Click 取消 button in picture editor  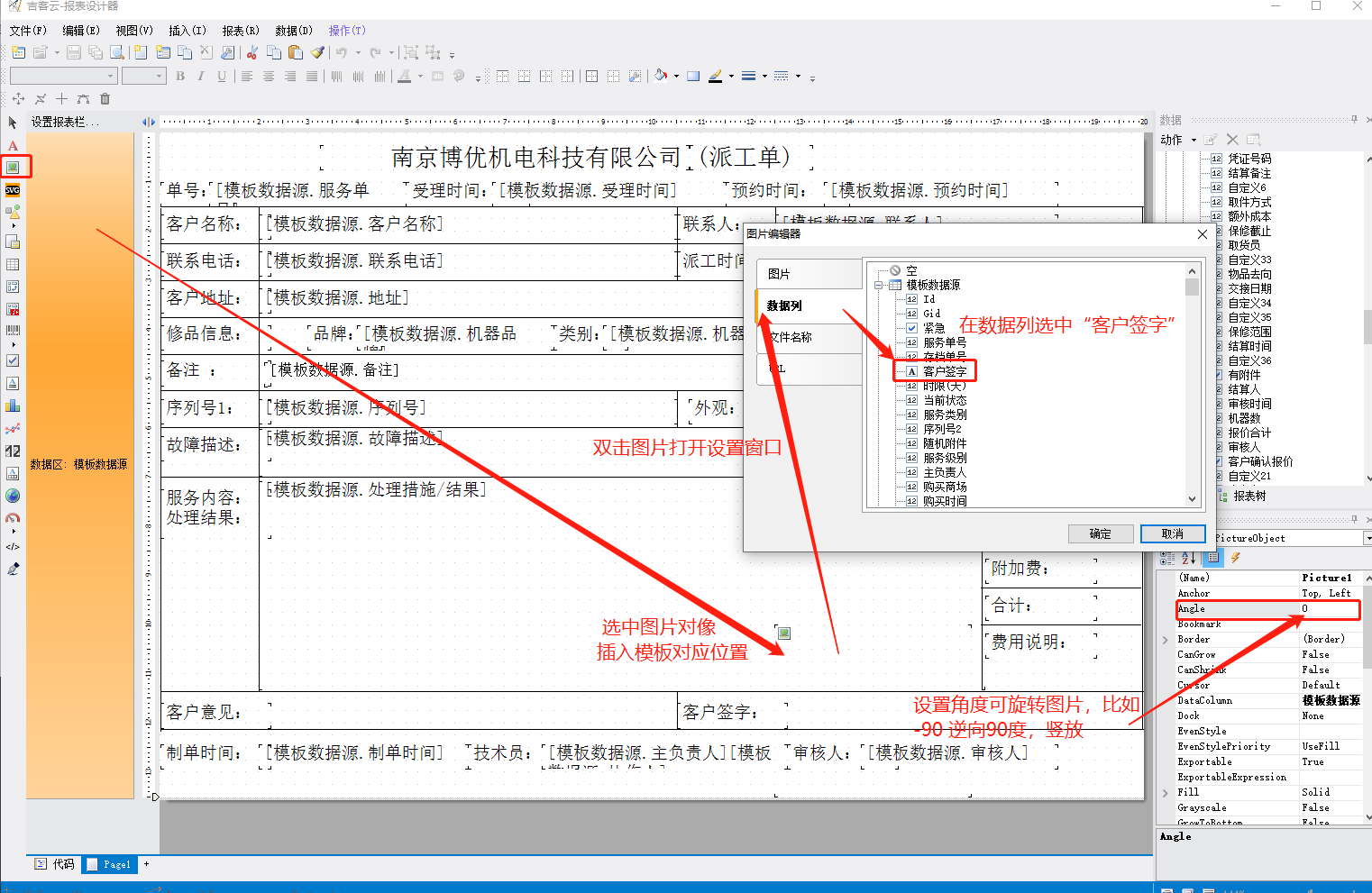(x=1173, y=534)
